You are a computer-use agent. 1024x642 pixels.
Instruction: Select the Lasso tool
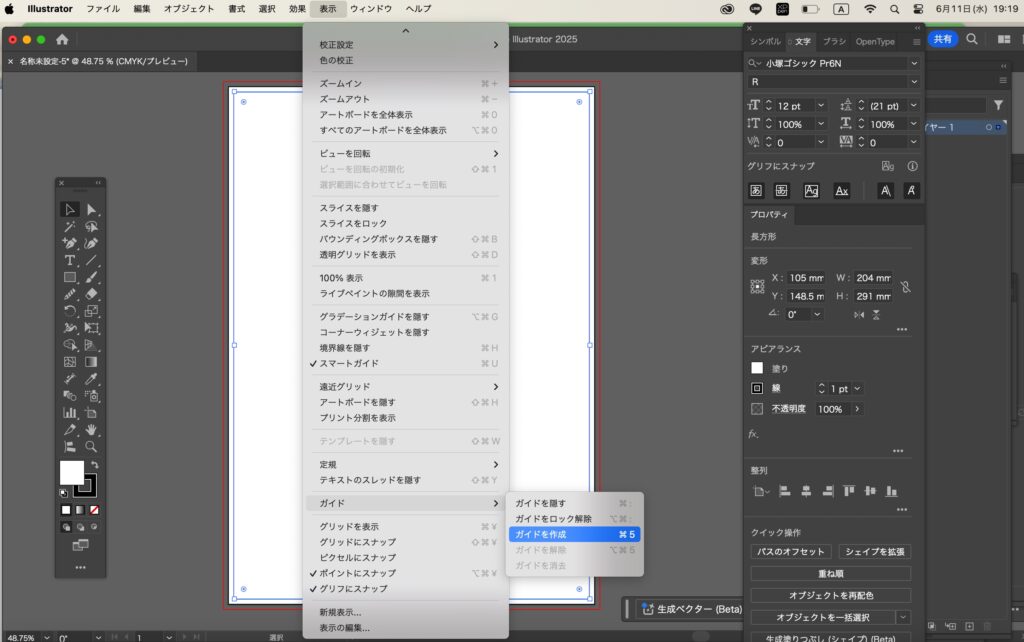tap(91, 226)
